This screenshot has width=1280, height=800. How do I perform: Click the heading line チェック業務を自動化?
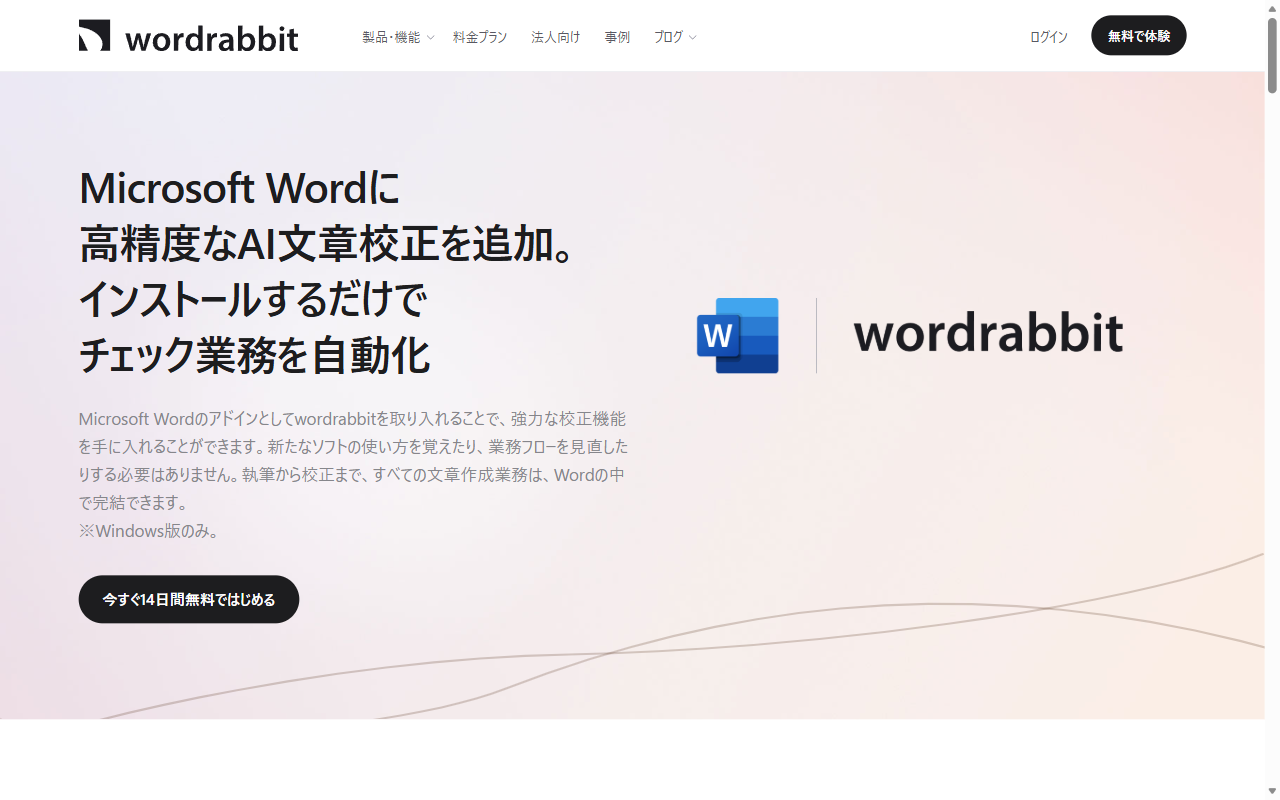[x=255, y=356]
